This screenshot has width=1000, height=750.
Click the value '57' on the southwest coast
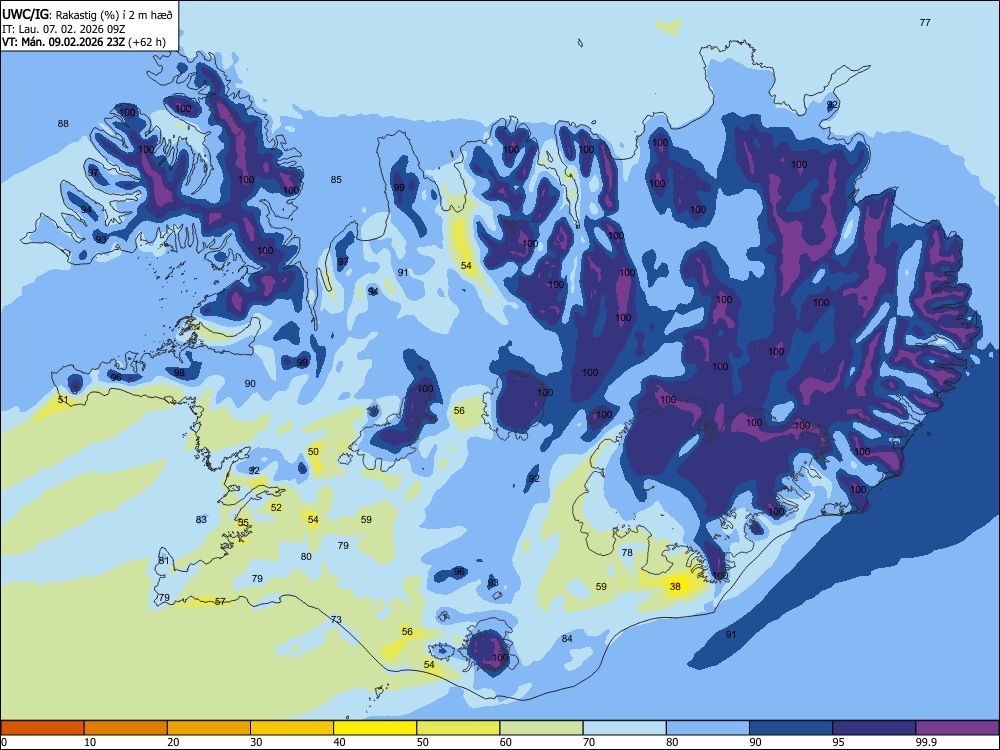pos(220,601)
